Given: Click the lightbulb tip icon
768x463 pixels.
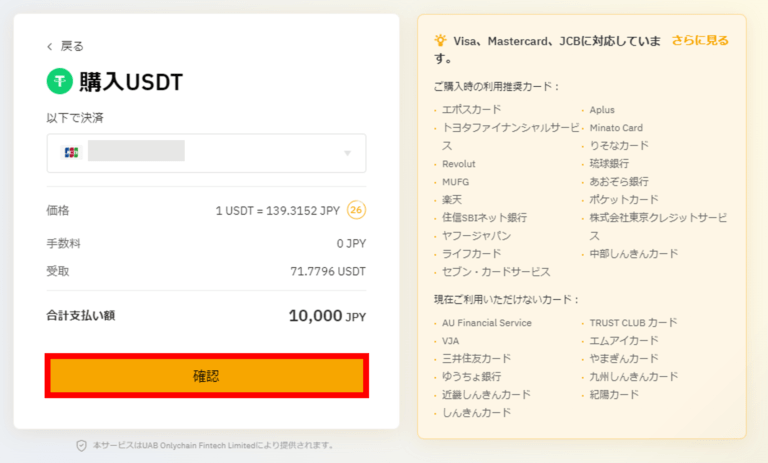Looking at the screenshot, I should point(440,40).
